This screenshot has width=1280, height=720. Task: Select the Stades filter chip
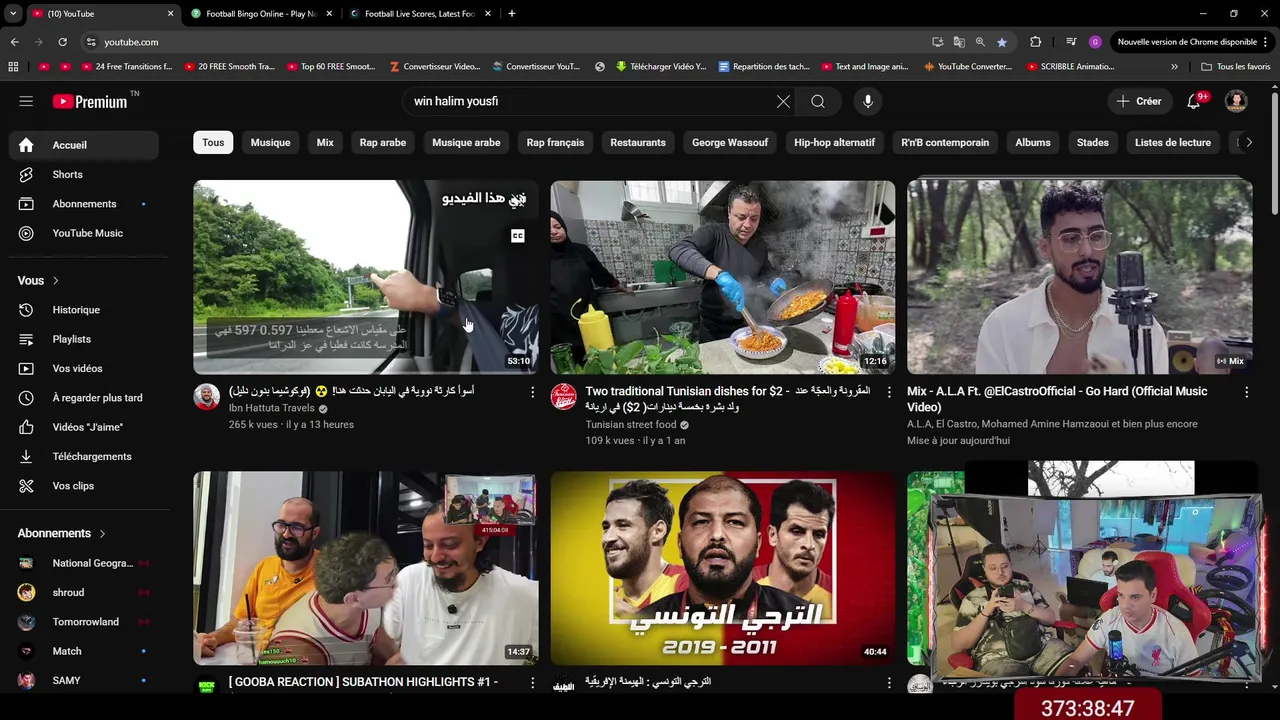1093,142
